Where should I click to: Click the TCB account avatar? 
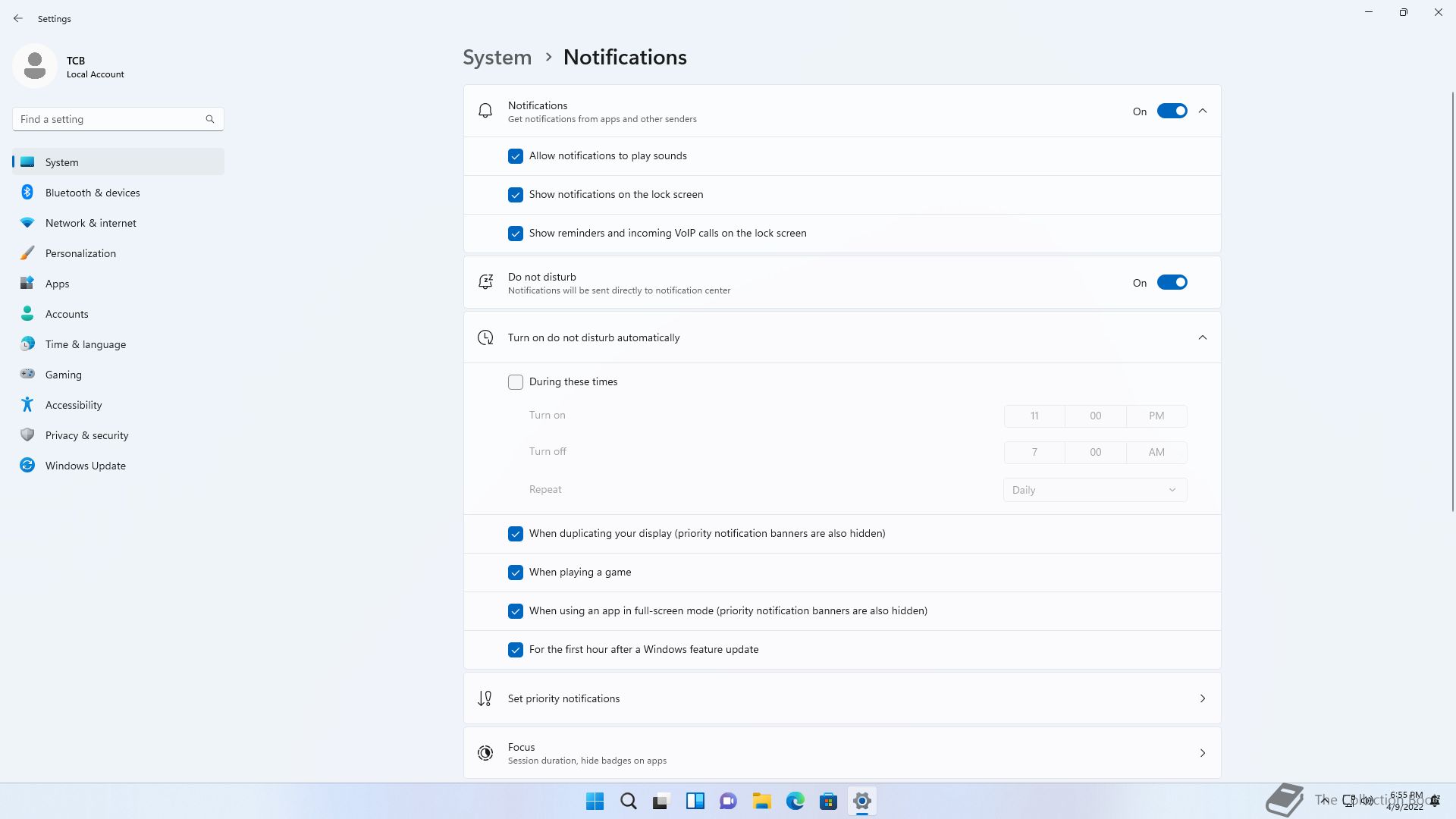tap(35, 66)
